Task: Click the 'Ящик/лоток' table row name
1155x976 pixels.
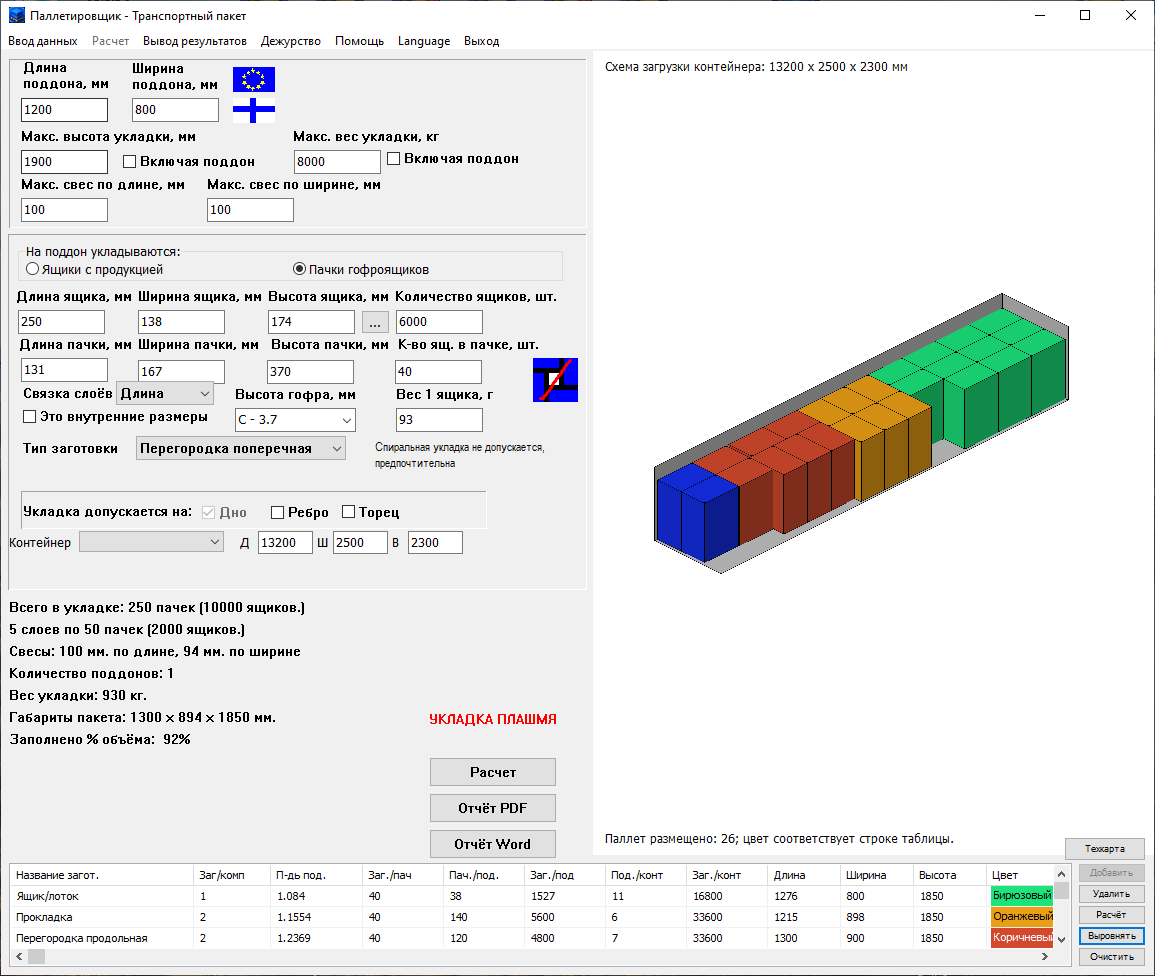Action: tap(47, 896)
